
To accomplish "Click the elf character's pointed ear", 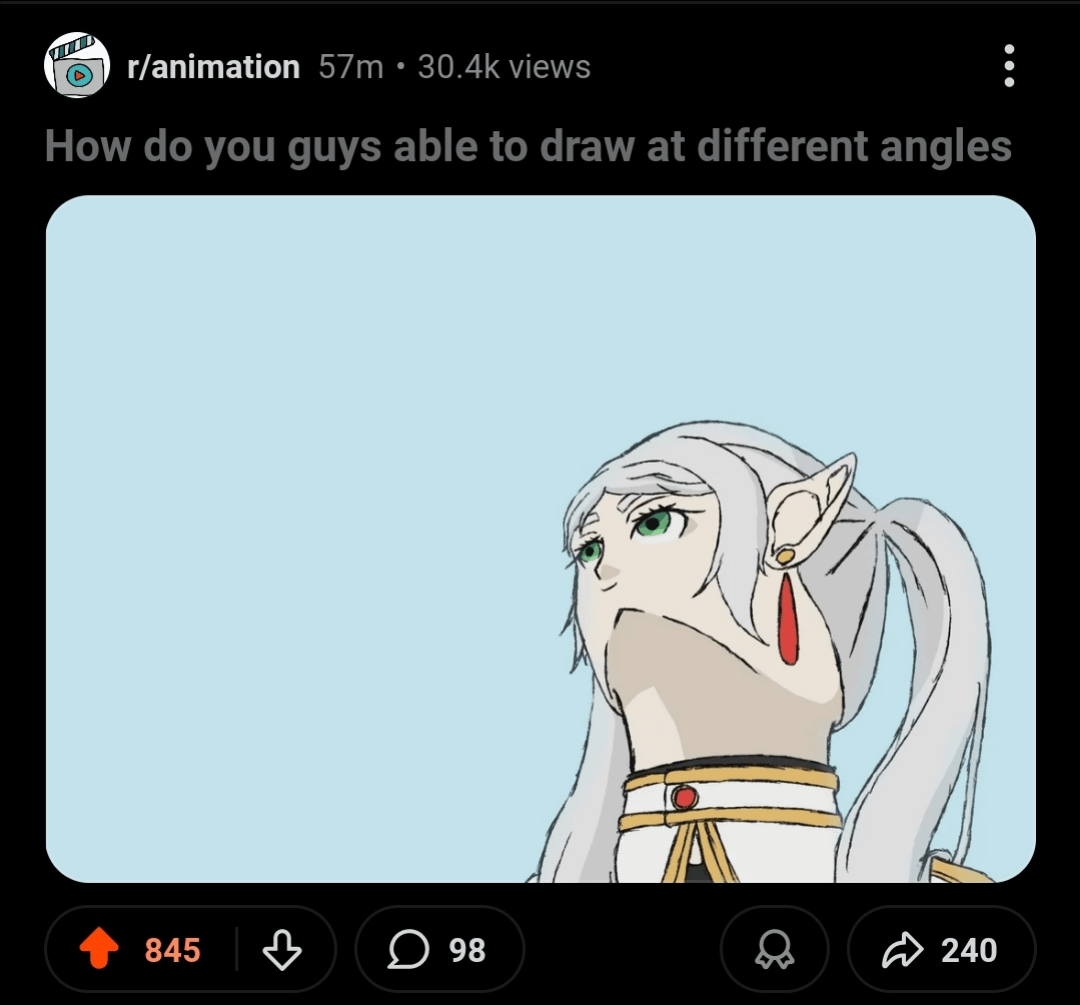I will pos(811,508).
